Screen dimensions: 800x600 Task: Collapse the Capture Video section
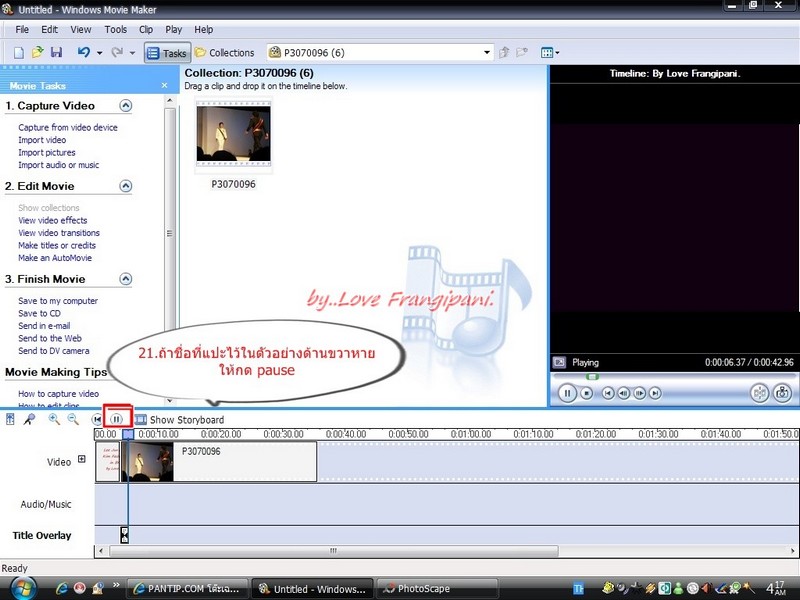tap(126, 106)
